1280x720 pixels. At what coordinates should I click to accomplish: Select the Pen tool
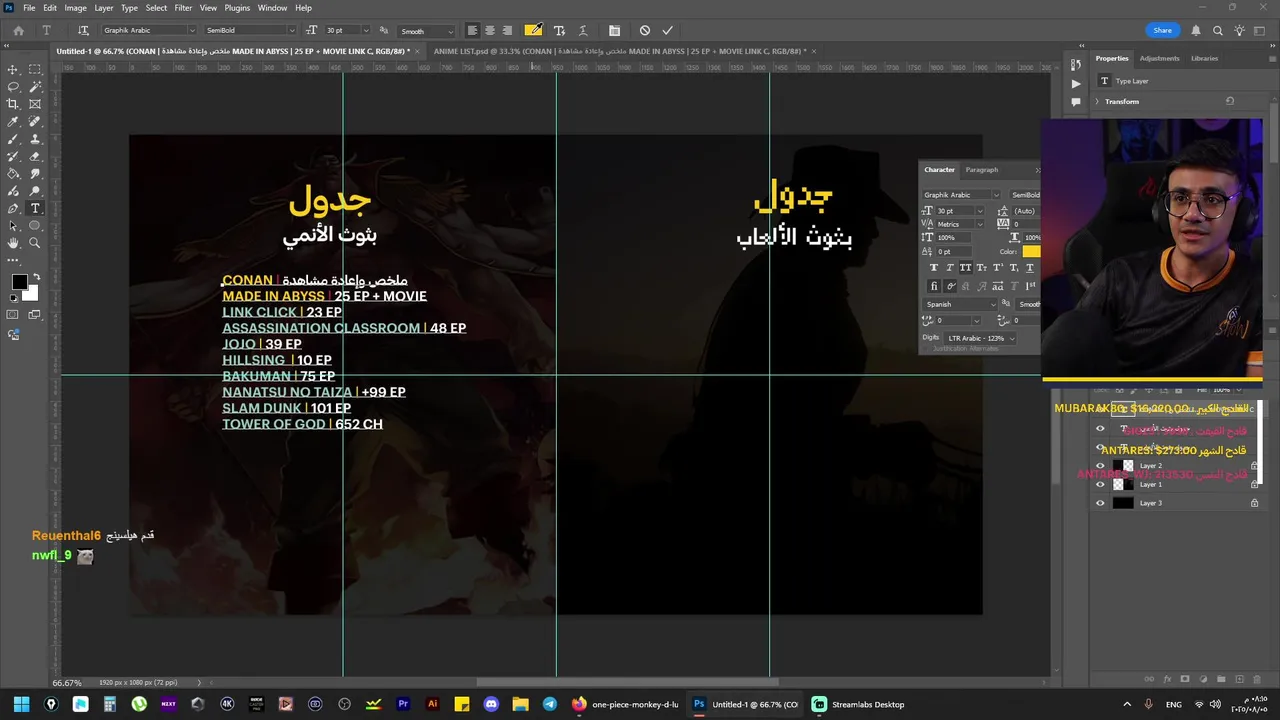pos(13,208)
